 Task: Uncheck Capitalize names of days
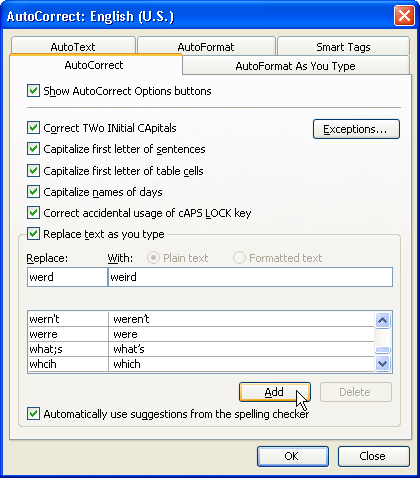[33, 192]
